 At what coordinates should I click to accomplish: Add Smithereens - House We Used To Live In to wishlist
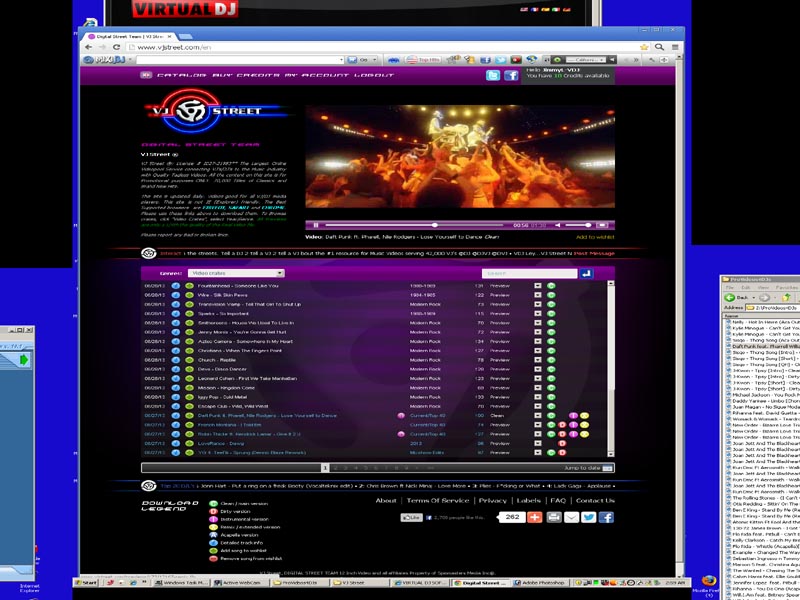point(189,323)
